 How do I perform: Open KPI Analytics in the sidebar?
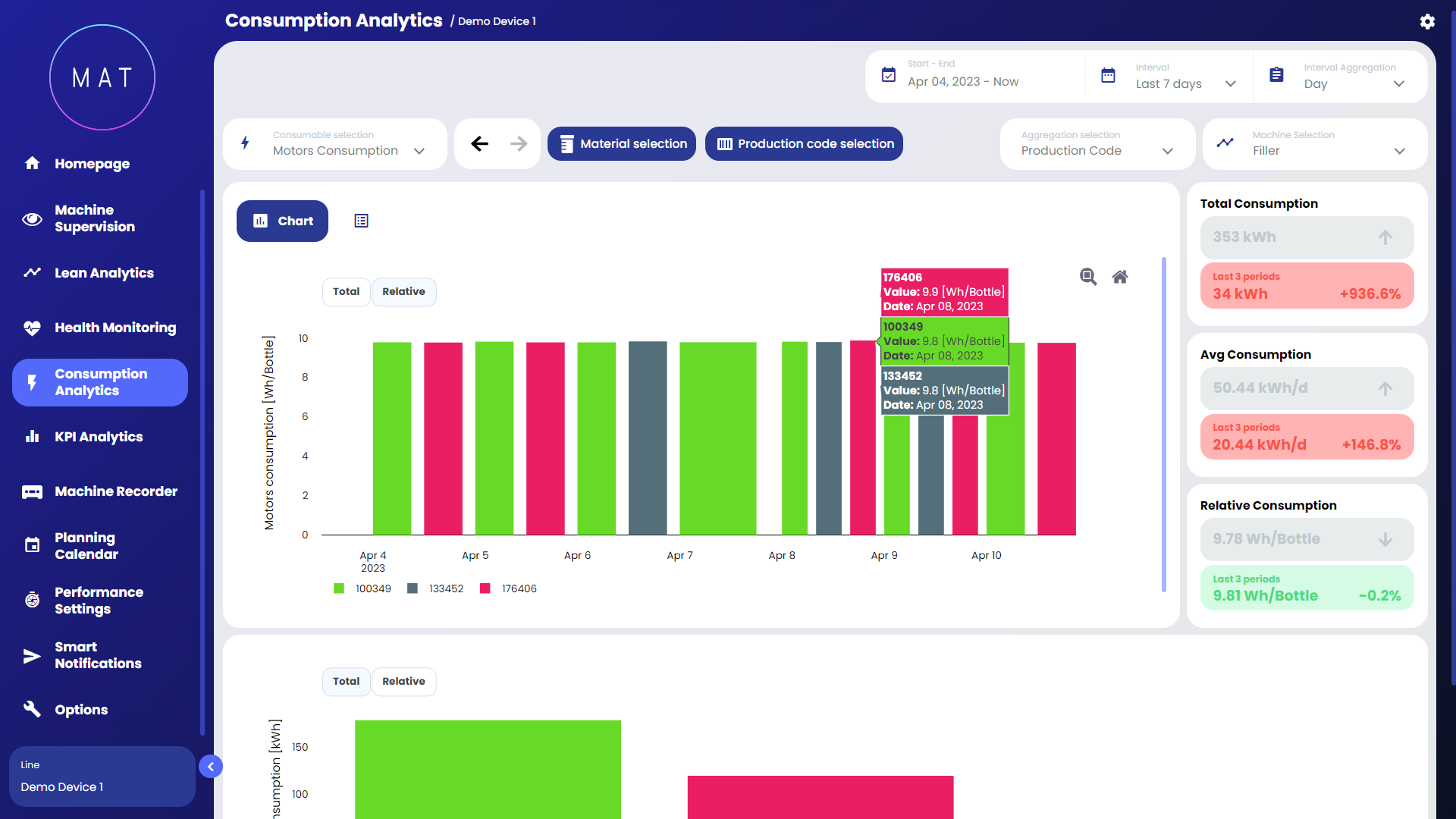coord(99,437)
